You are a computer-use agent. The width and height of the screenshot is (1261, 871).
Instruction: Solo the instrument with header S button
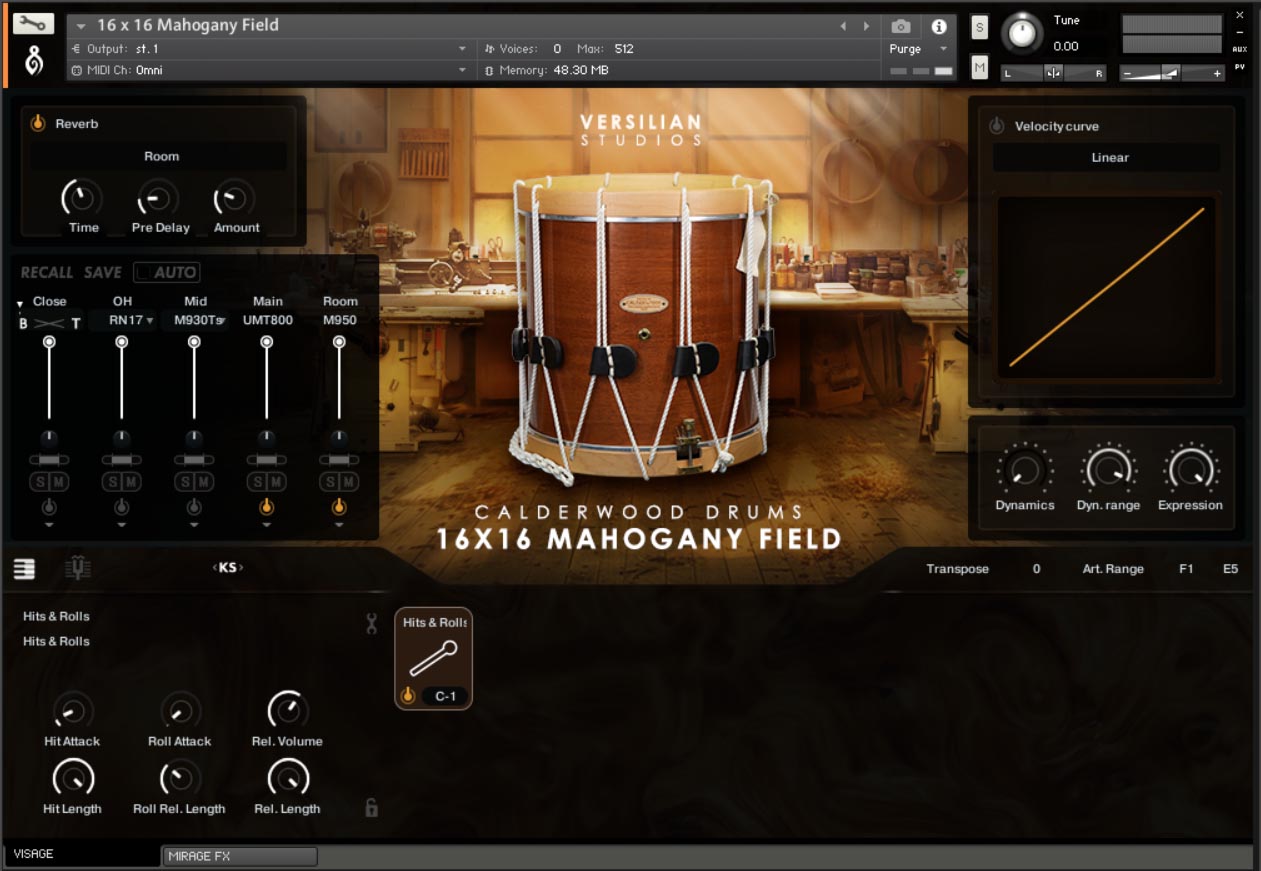980,27
